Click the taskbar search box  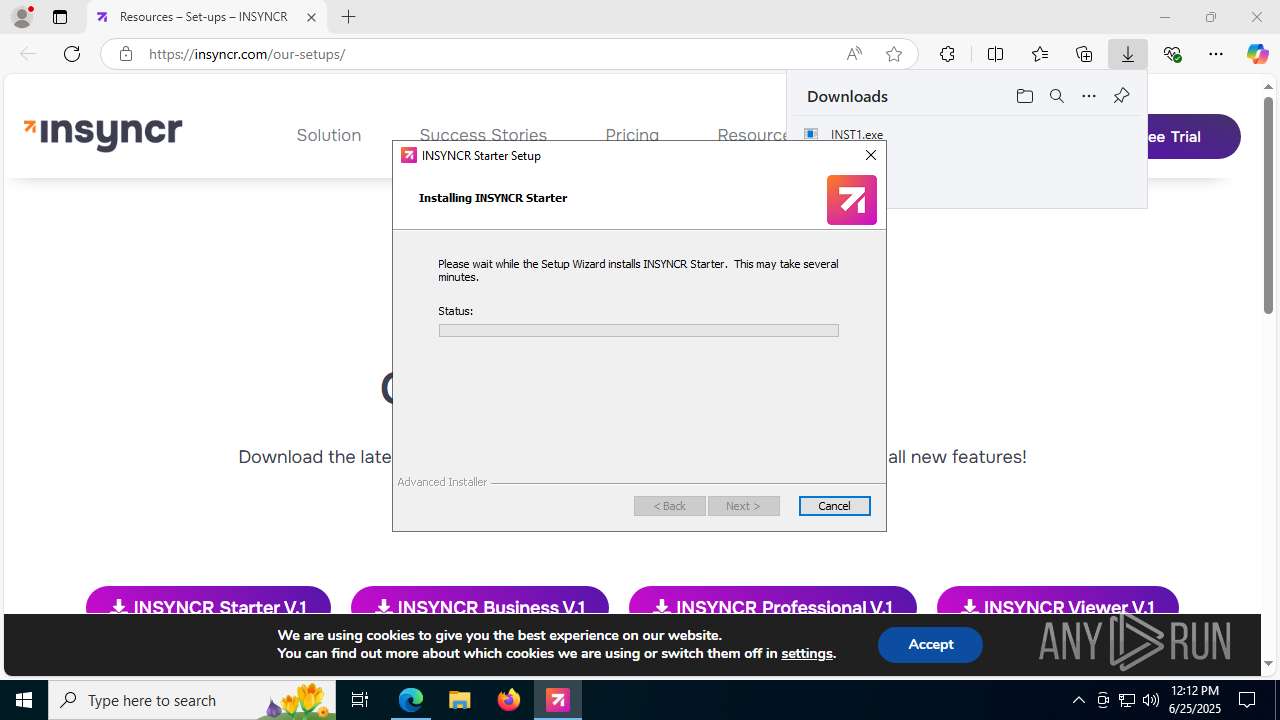coord(192,700)
